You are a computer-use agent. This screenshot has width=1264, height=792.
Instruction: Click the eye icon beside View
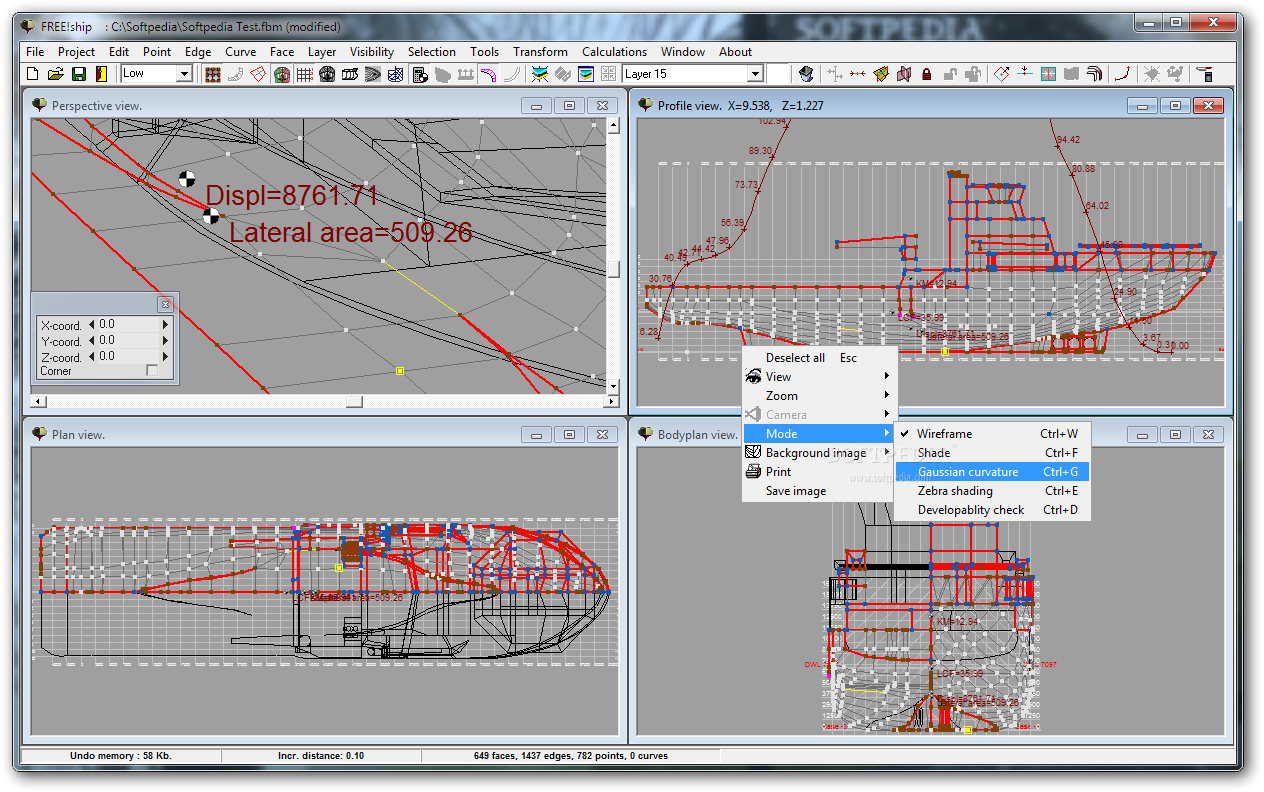click(754, 377)
